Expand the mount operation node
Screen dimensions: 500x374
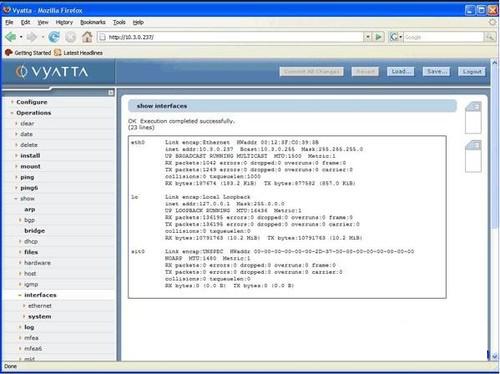[x=16, y=166]
